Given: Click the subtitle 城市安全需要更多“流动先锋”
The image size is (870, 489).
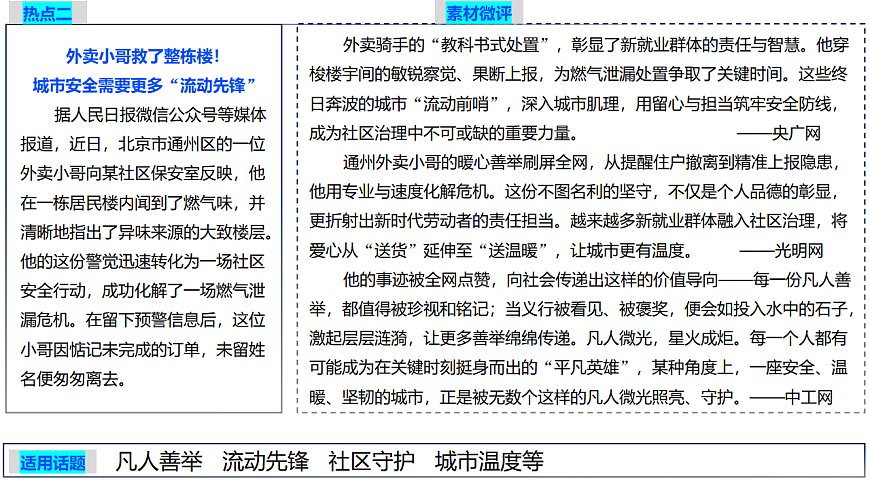Looking at the screenshot, I should pos(144,84).
